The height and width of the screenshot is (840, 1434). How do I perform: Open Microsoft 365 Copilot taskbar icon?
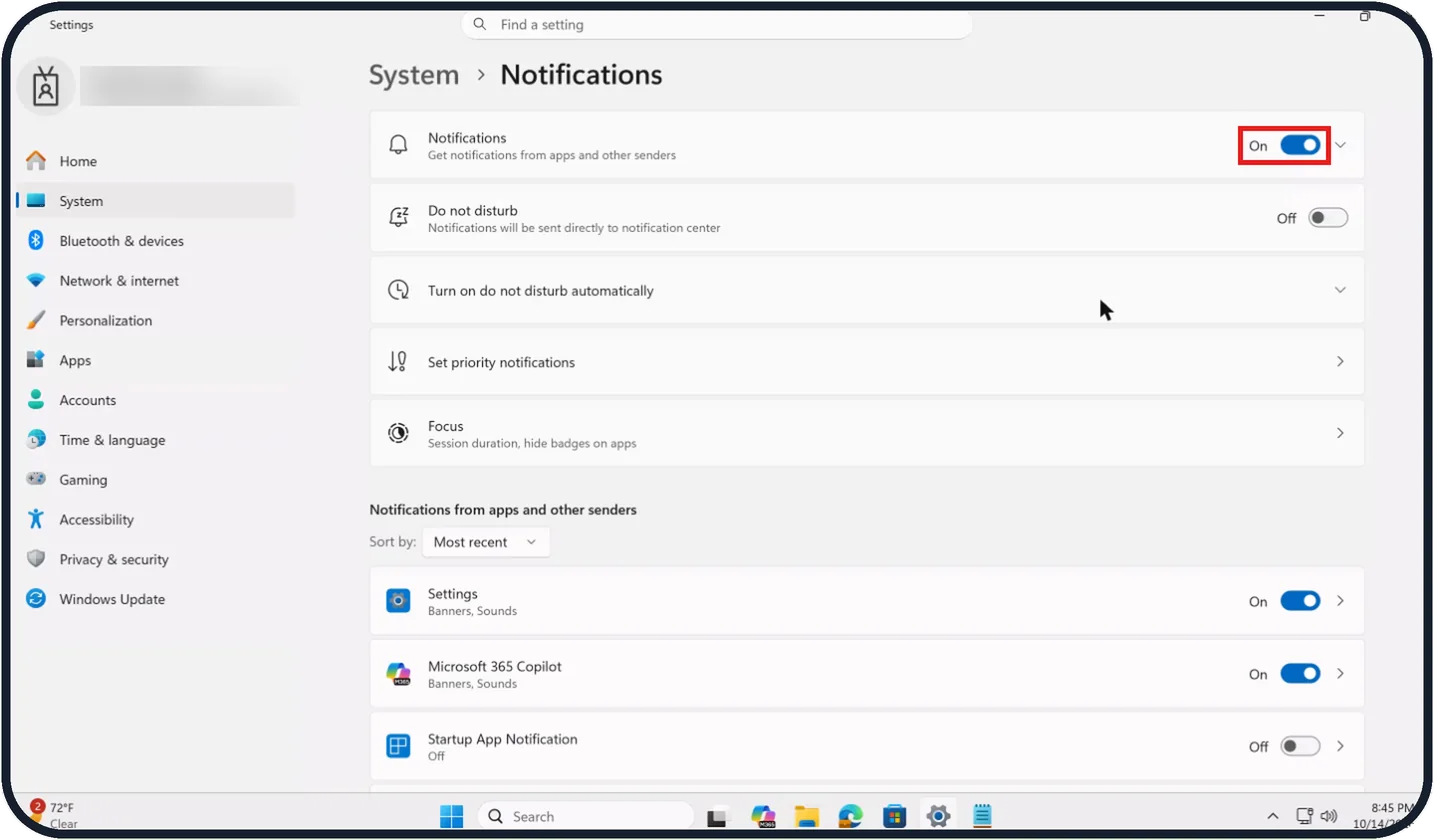click(x=763, y=816)
